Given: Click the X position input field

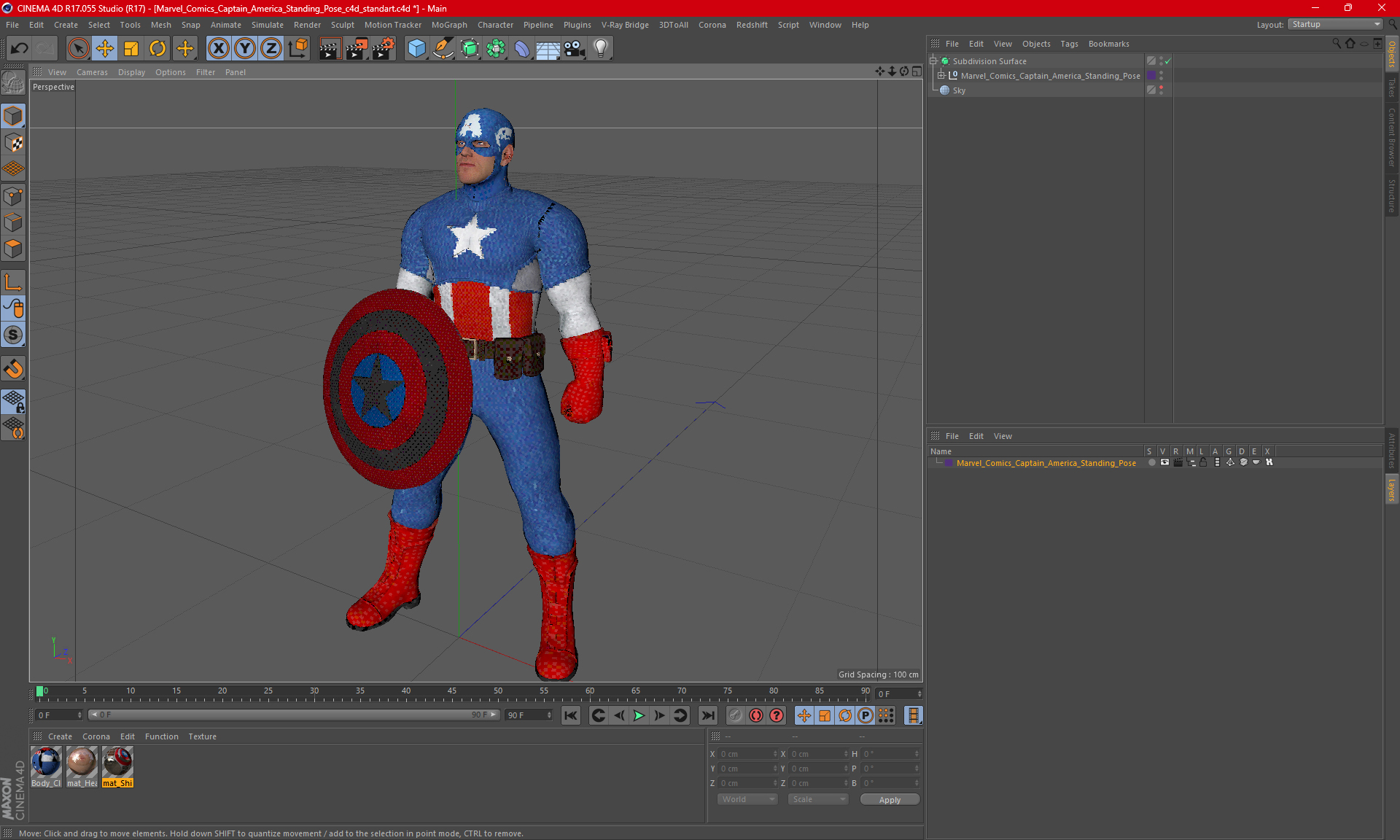Looking at the screenshot, I should (x=747, y=754).
